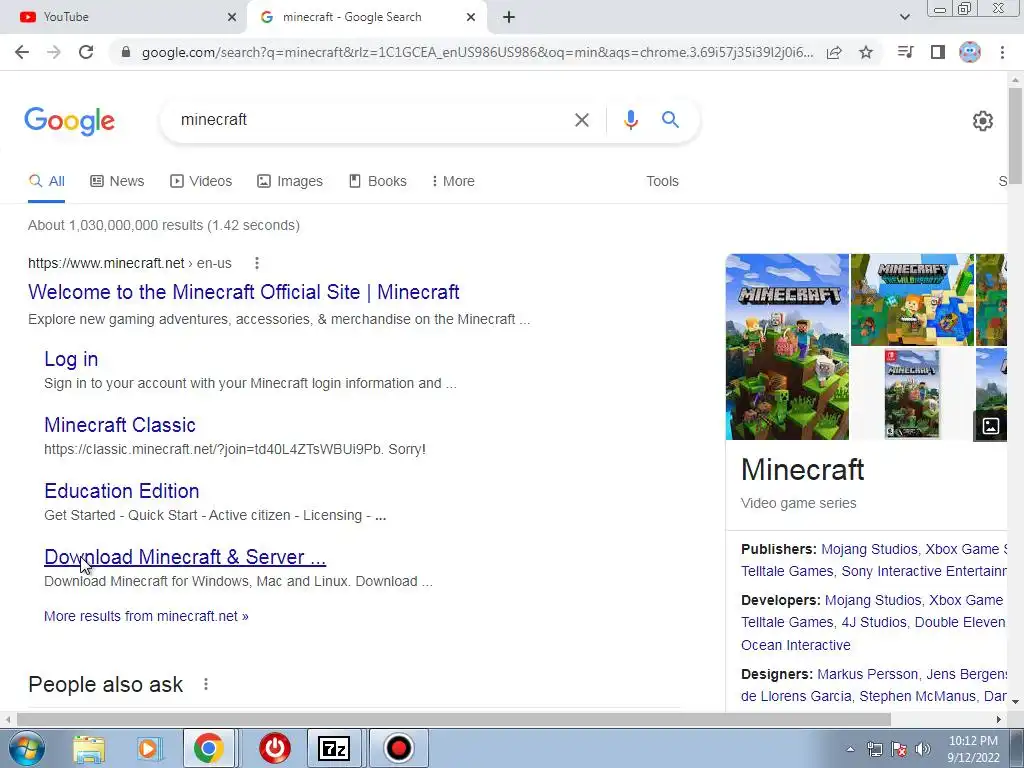This screenshot has width=1024, height=768.
Task: Open the red power button app in the taskbar
Action: coord(275,748)
